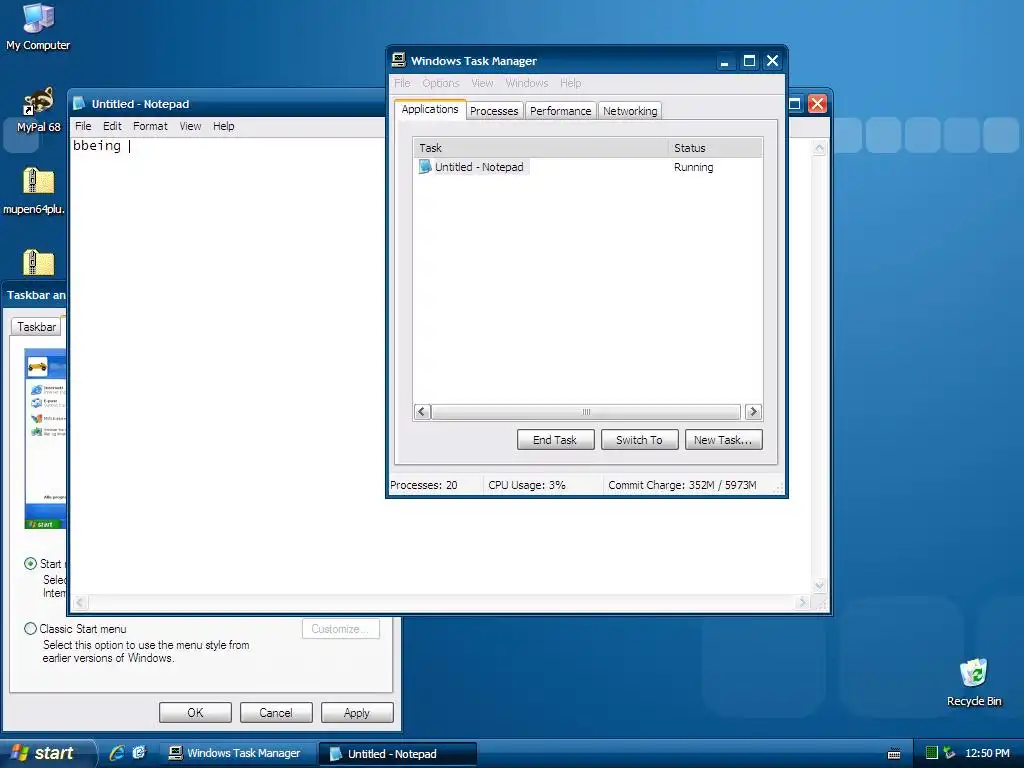This screenshot has height=768, width=1024.
Task: Maximize the Task Manager window
Action: (x=749, y=61)
